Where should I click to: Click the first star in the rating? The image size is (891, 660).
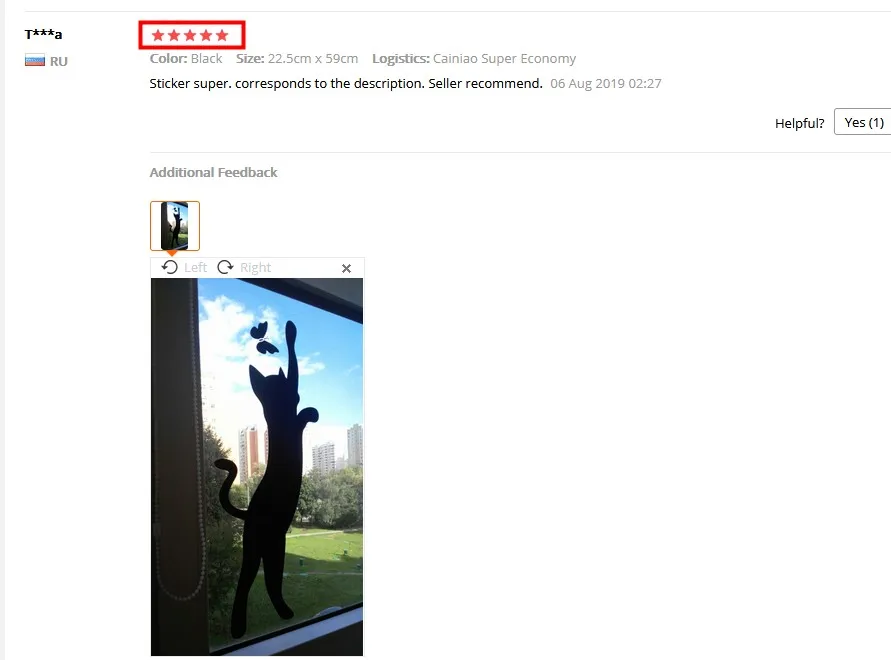point(158,35)
